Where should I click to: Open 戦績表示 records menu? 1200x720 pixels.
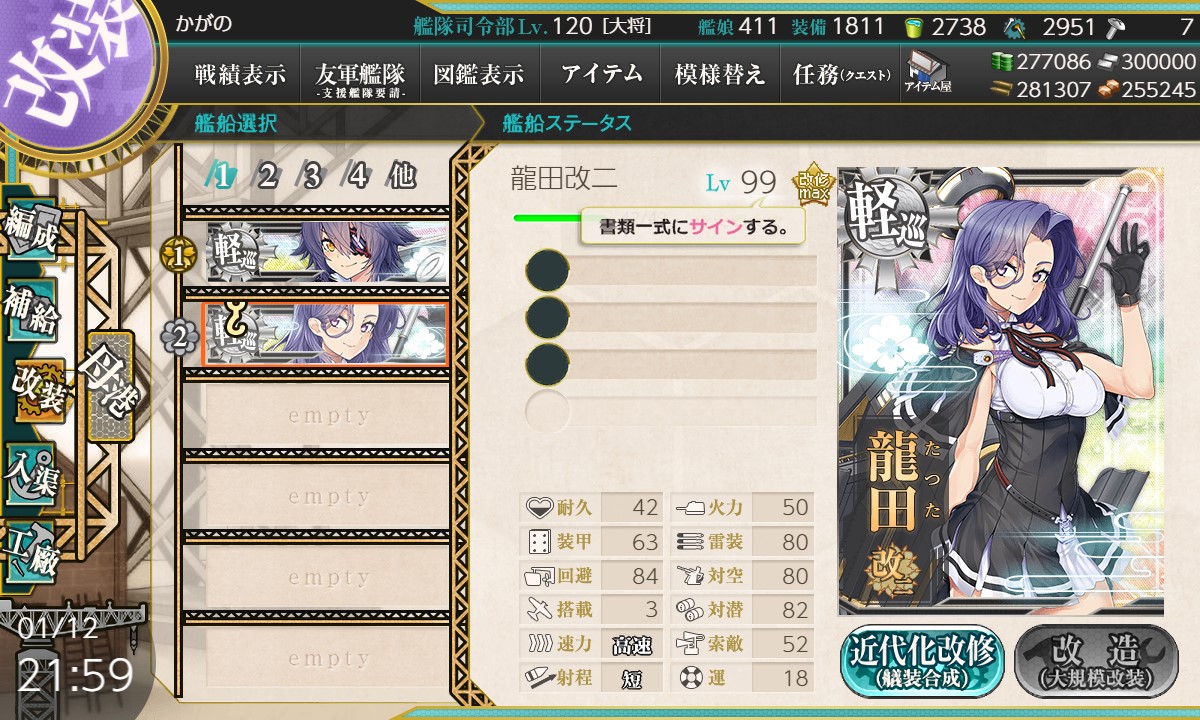coord(240,74)
